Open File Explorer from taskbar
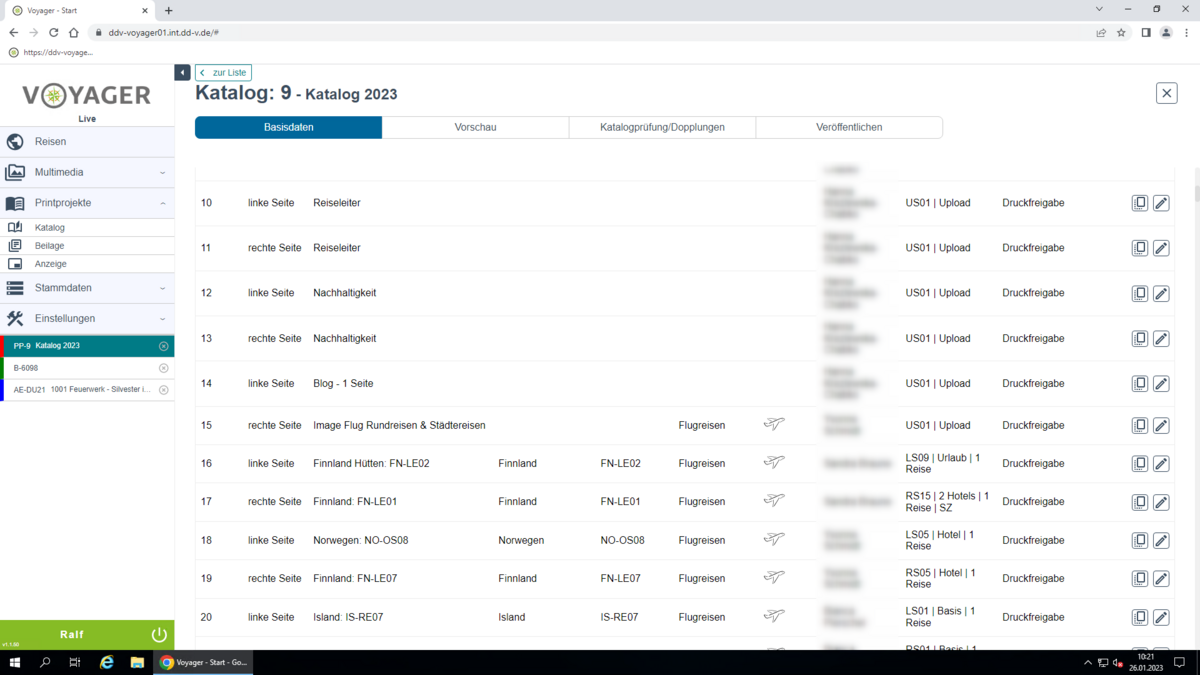Viewport: 1200px width, 675px height. point(137,662)
